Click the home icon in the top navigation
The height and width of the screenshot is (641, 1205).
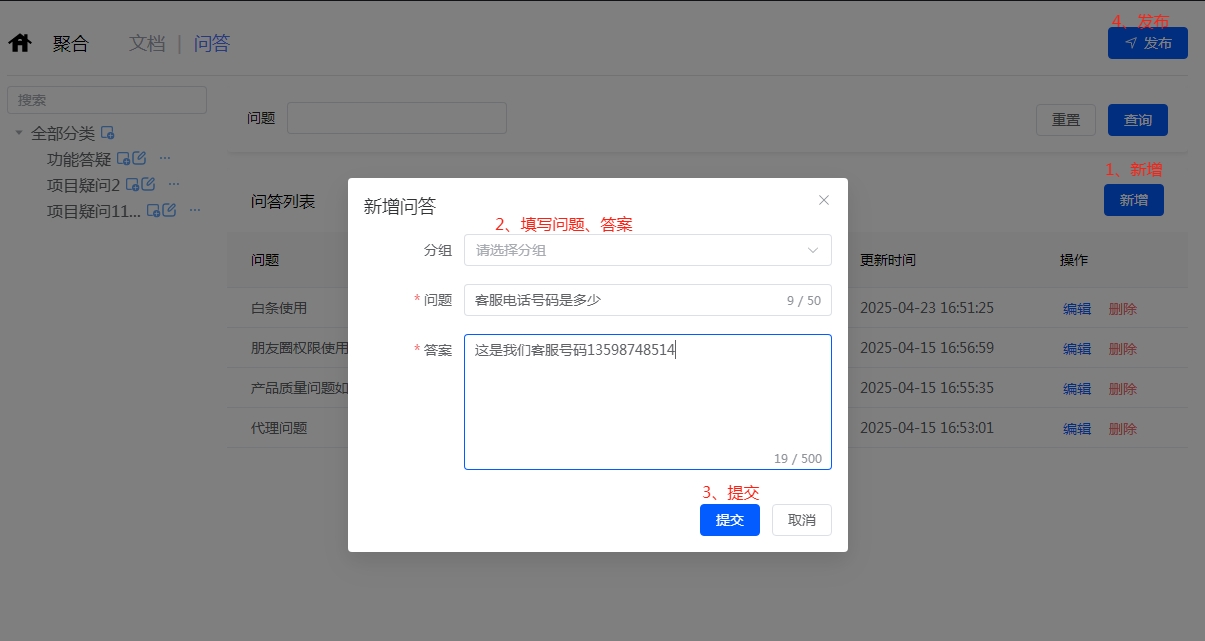[19, 43]
